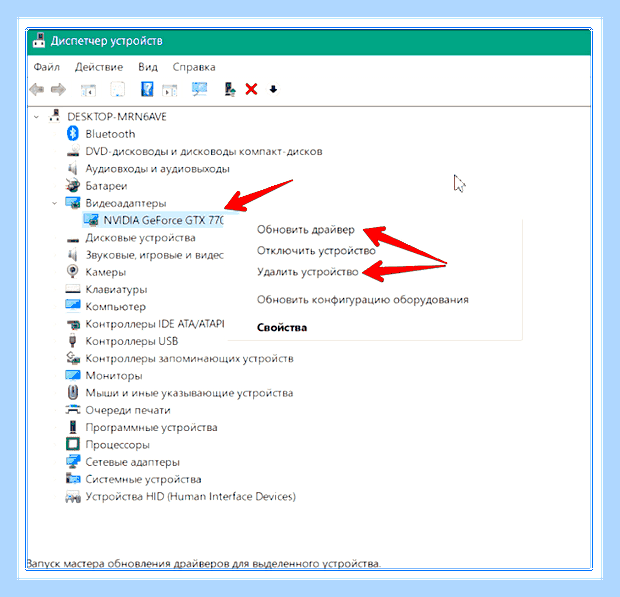Screen dimensions: 620x597
Task: Select Аудиовходы и аудиовыходы row
Action: point(157,169)
